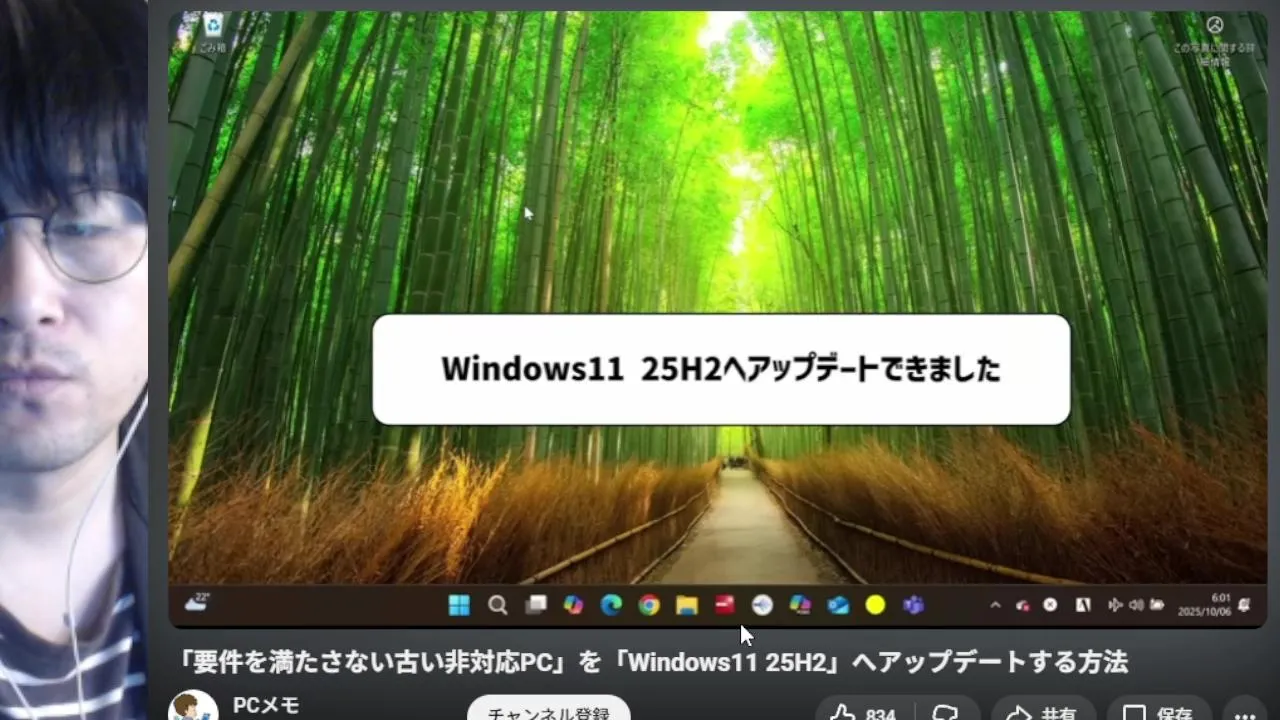This screenshot has width=1280, height=720.
Task: Click the video title about Windows11 25H2
Action: [x=653, y=662]
